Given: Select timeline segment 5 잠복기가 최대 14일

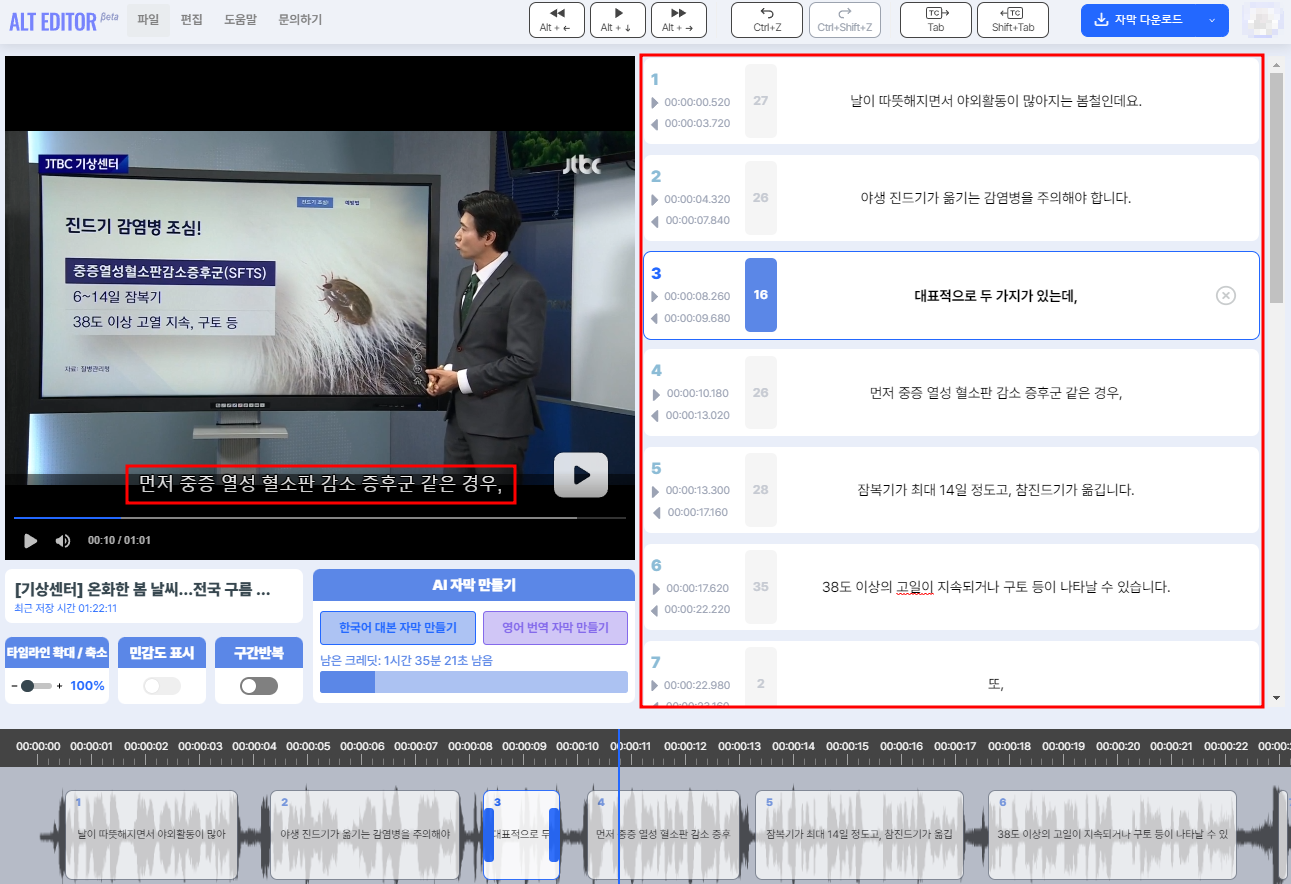Looking at the screenshot, I should (x=859, y=834).
